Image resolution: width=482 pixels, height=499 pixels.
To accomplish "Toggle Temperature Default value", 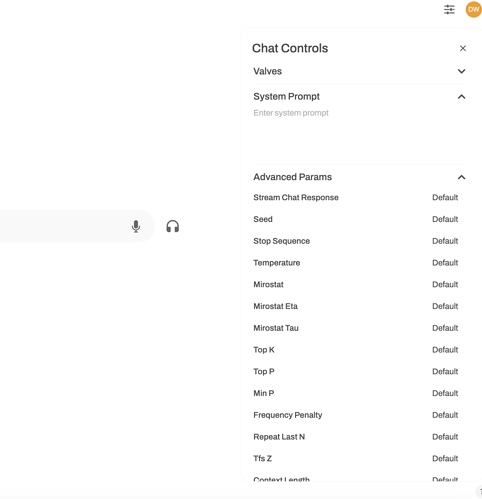I will [445, 263].
